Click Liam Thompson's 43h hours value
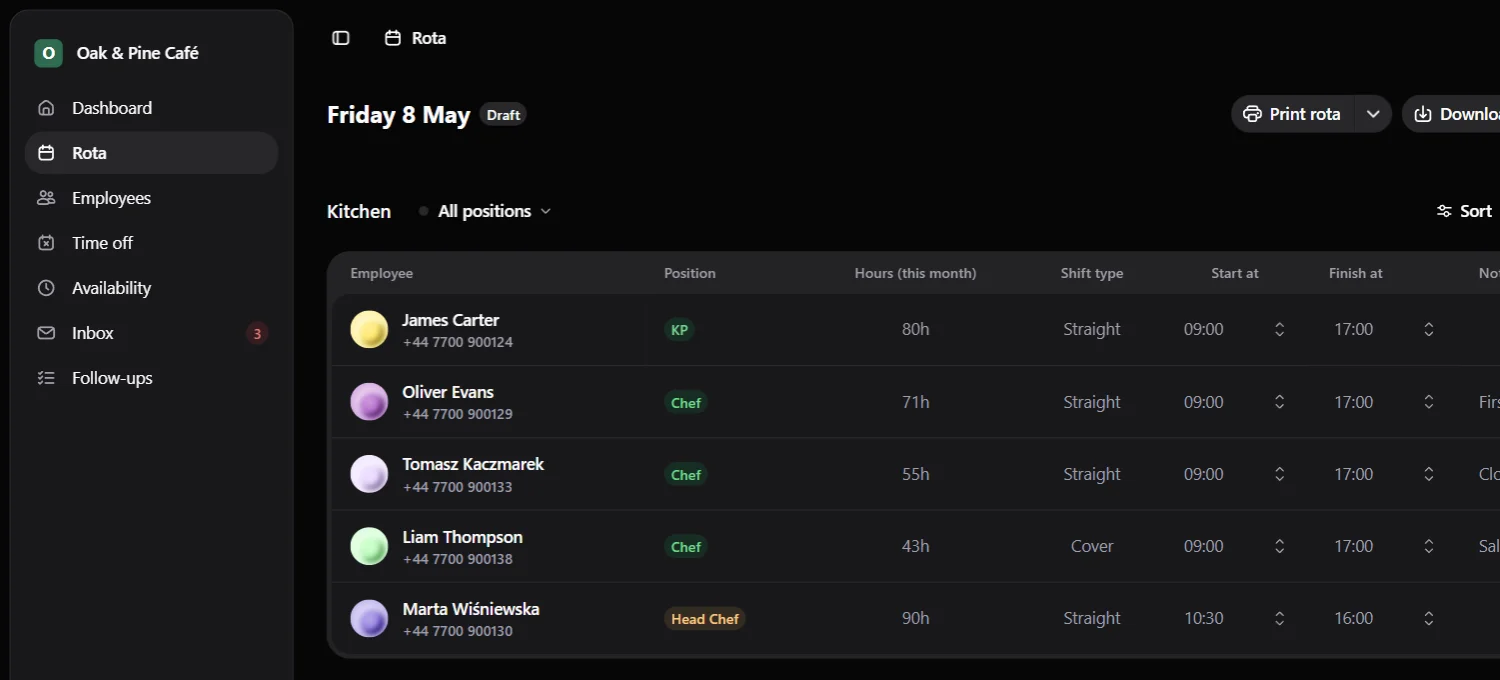1500x680 pixels. coord(916,546)
